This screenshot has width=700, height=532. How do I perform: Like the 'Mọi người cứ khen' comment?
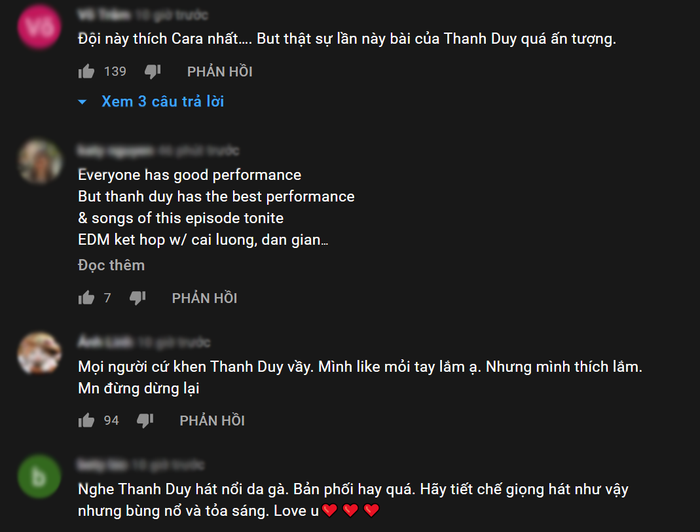(86, 421)
